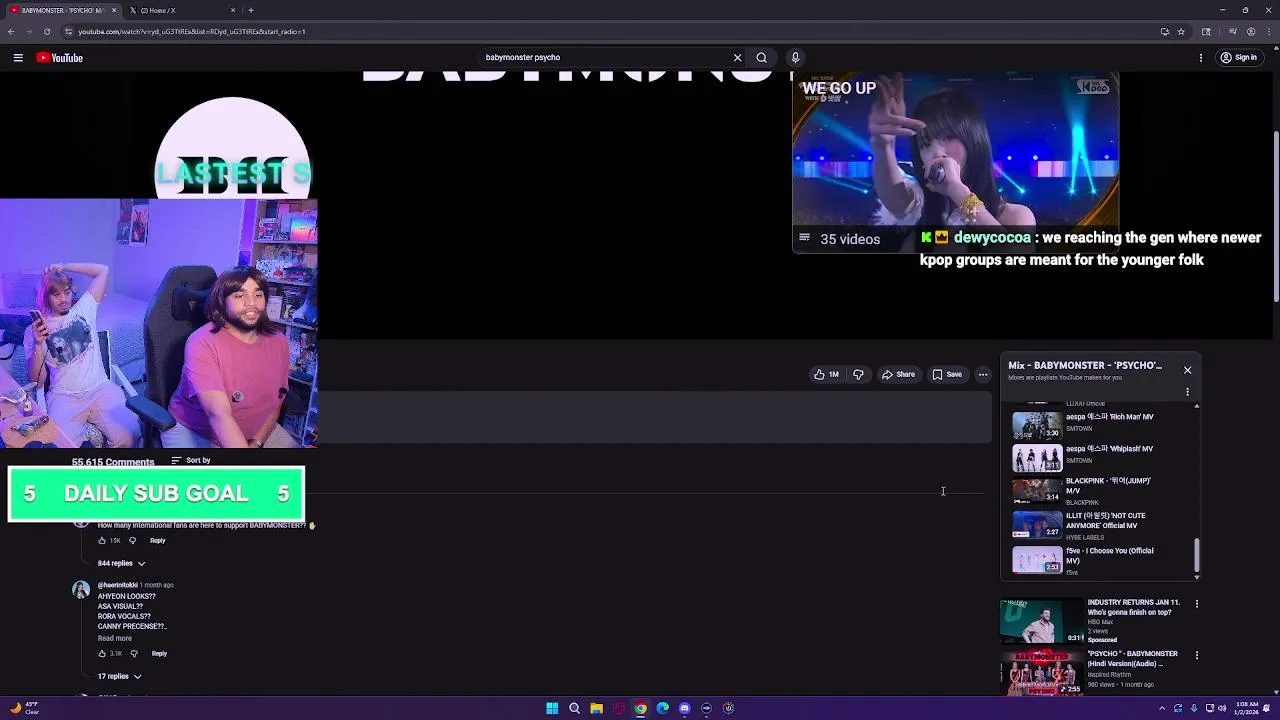Bookmark this page with the star
The height and width of the screenshot is (720, 1280).
click(x=1181, y=31)
